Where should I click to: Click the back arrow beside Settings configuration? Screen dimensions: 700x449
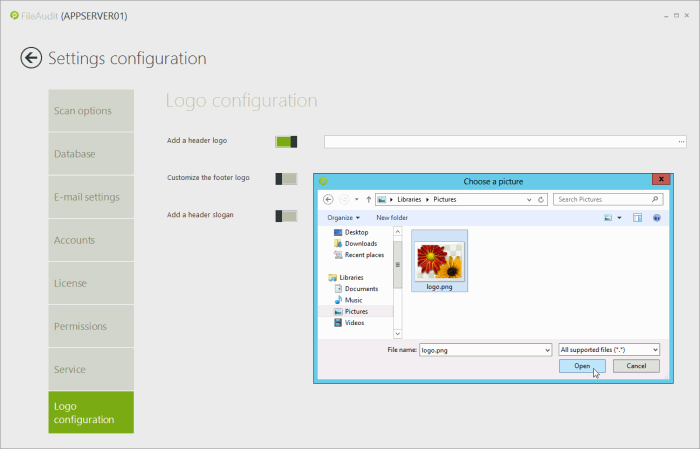[31, 58]
